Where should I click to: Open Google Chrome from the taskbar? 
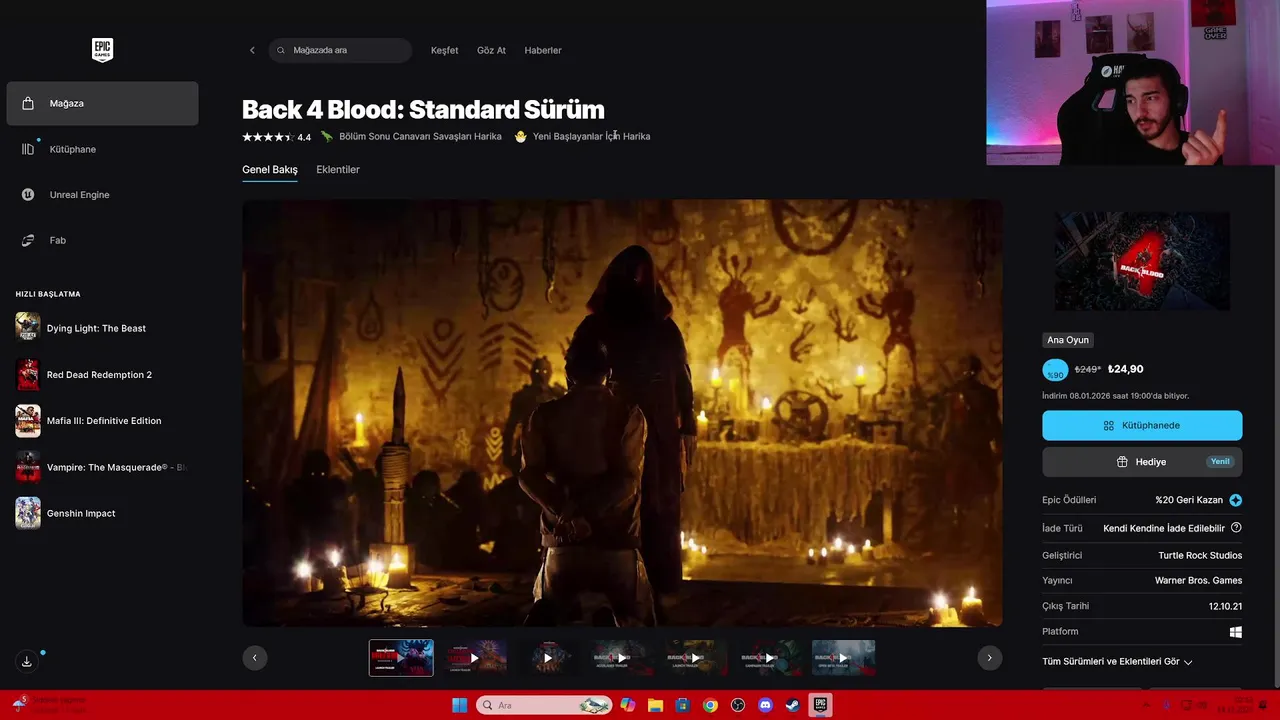pyautogui.click(x=710, y=705)
